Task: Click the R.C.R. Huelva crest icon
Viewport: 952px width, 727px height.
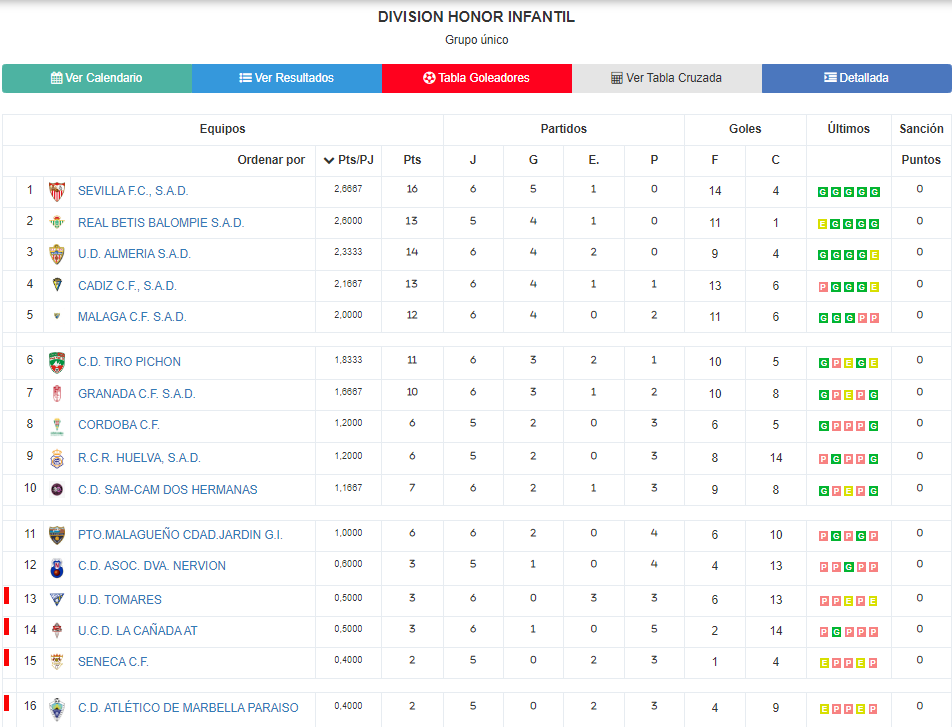Action: point(57,459)
